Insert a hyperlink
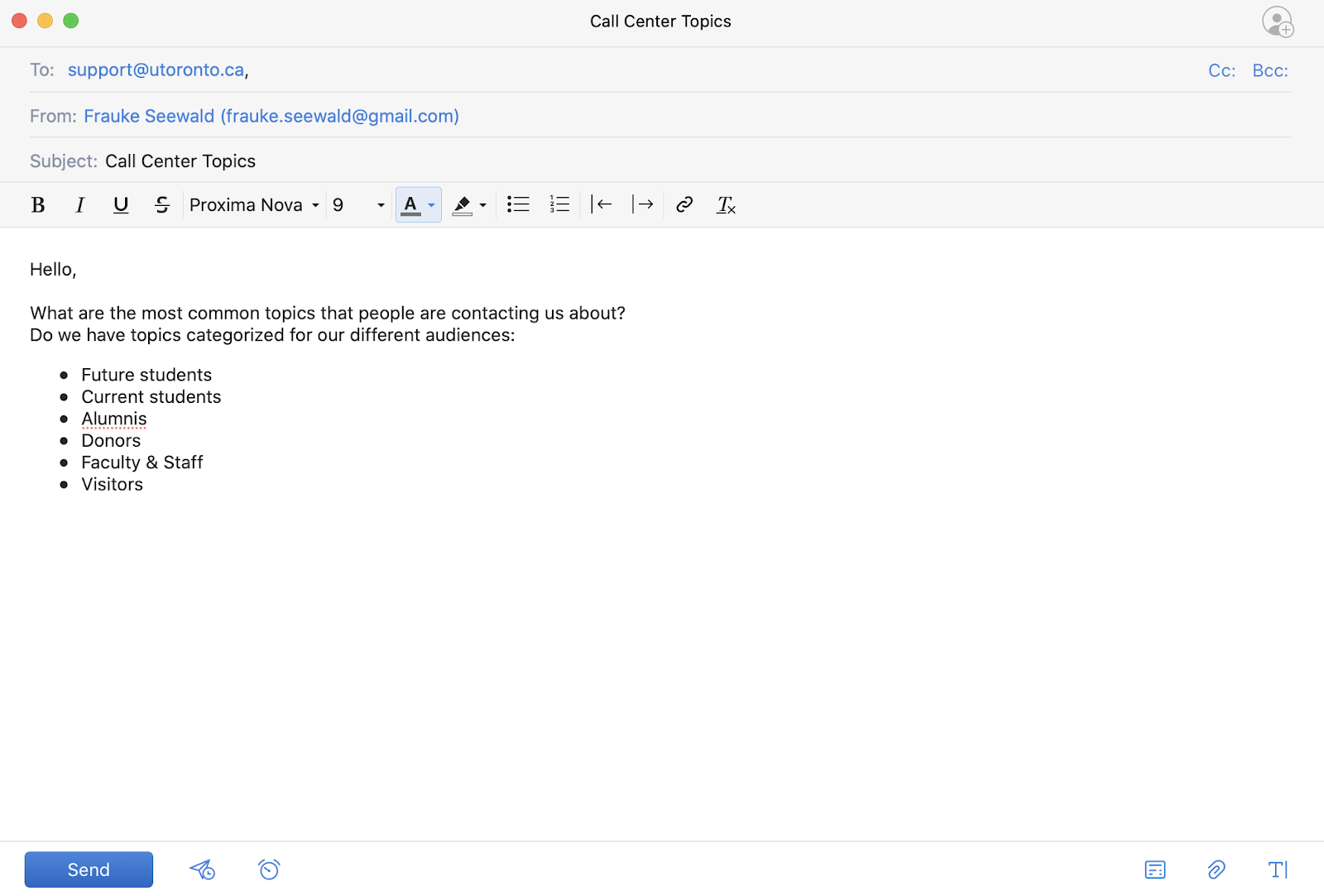The width and height of the screenshot is (1324, 896). point(684,204)
